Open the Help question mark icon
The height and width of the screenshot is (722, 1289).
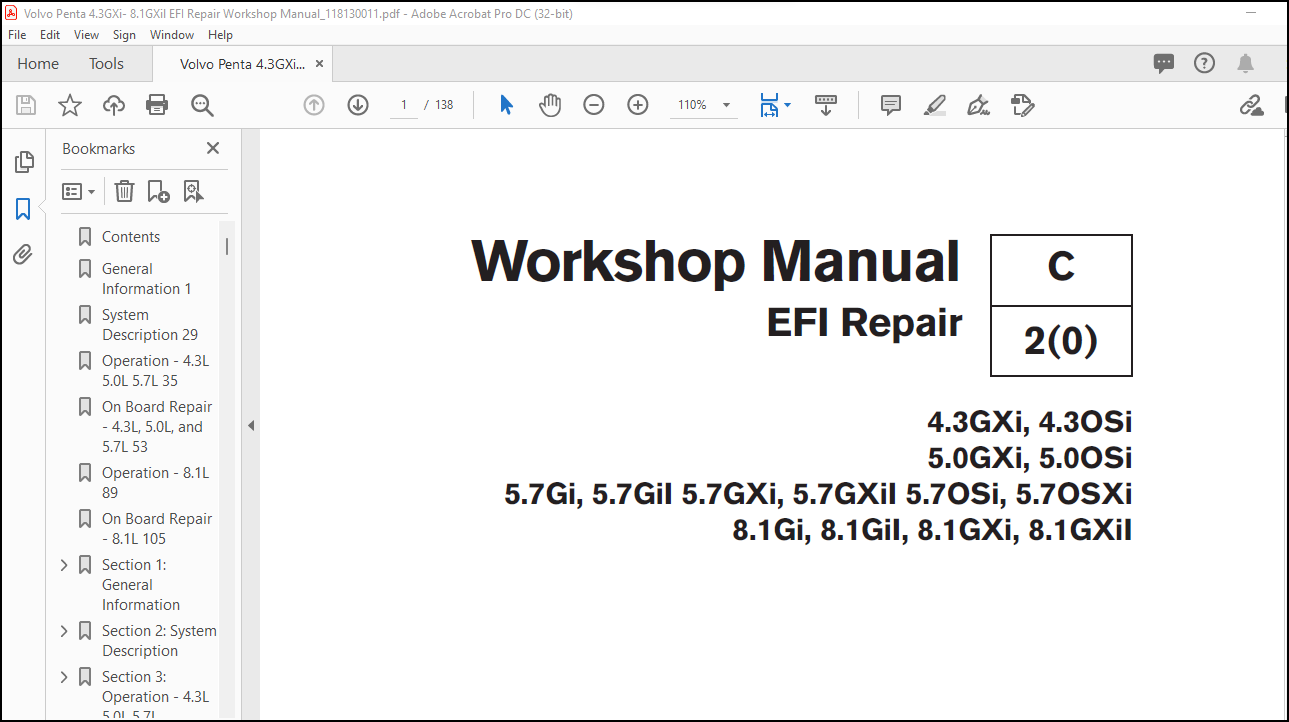point(1204,64)
